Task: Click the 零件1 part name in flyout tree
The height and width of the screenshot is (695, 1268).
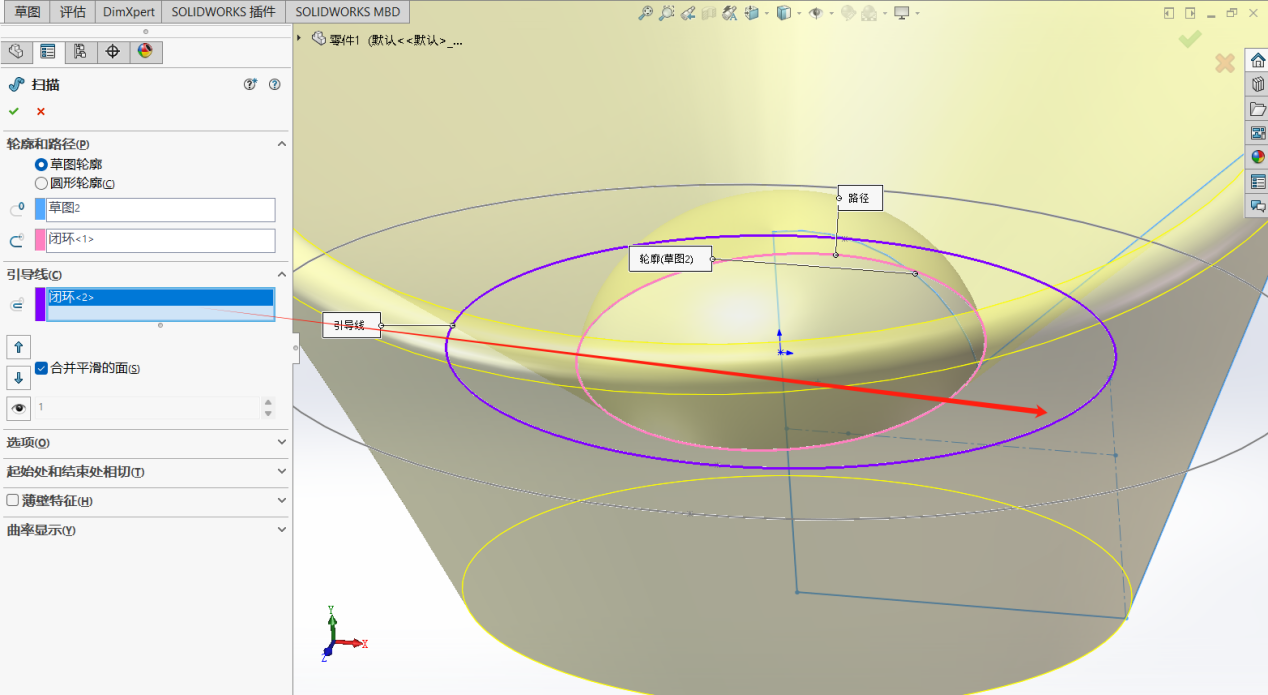Action: [346, 40]
